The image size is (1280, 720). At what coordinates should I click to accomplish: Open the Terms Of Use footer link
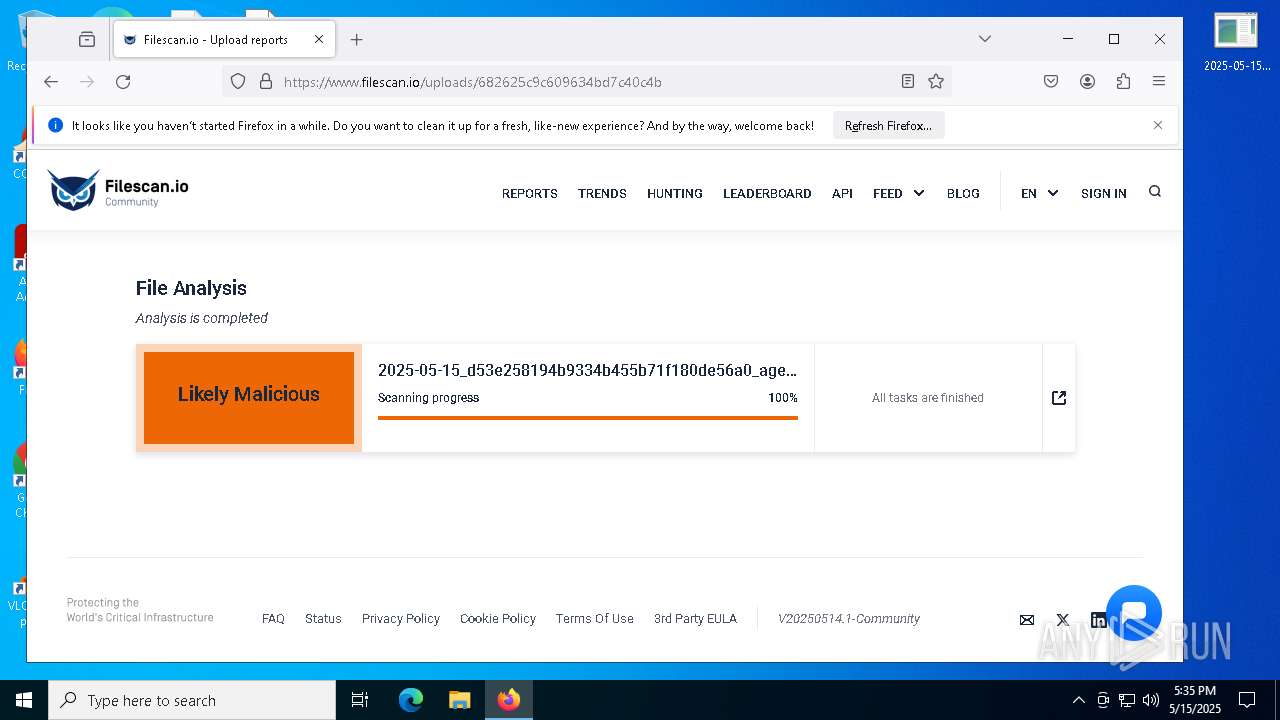coord(595,619)
